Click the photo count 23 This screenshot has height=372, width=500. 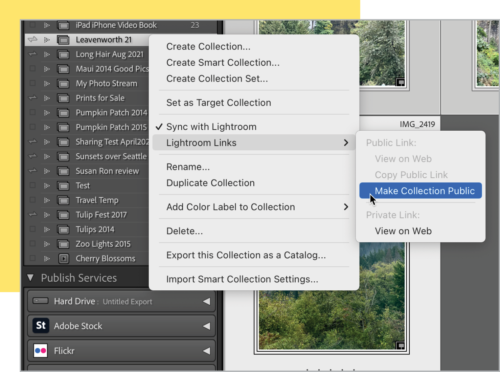[195, 25]
